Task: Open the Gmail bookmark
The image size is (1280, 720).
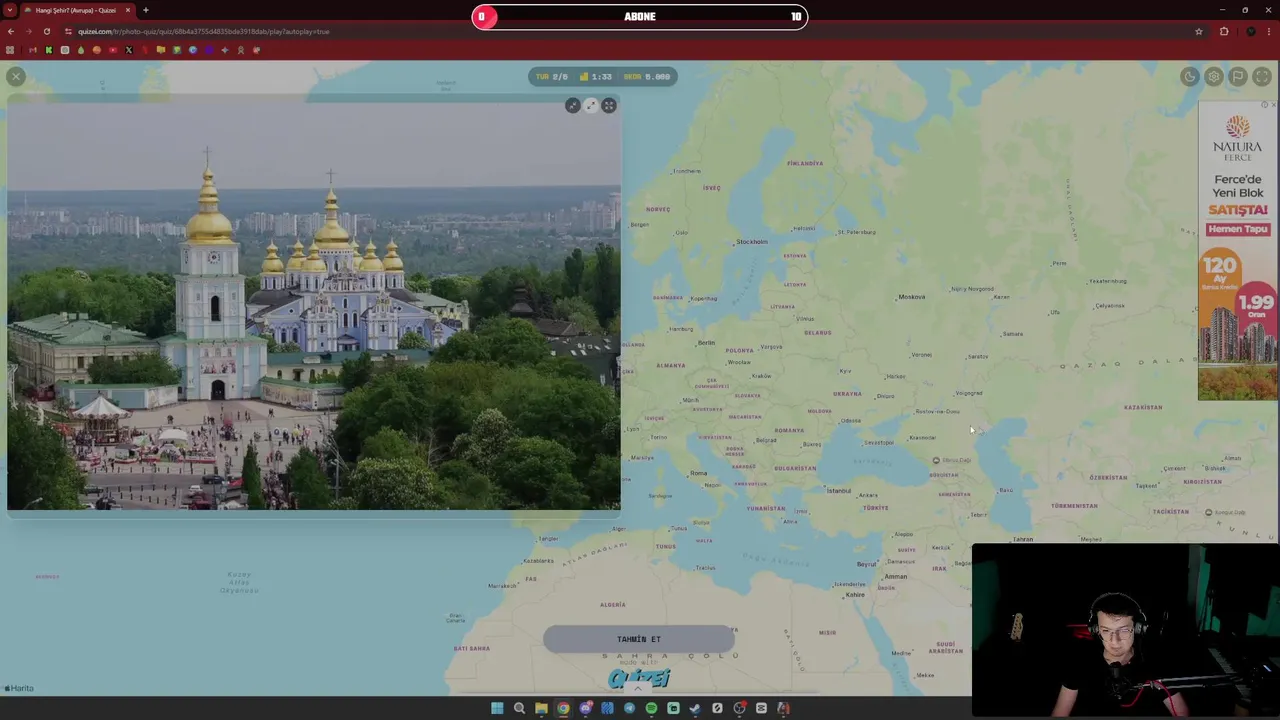Action: (x=32, y=50)
